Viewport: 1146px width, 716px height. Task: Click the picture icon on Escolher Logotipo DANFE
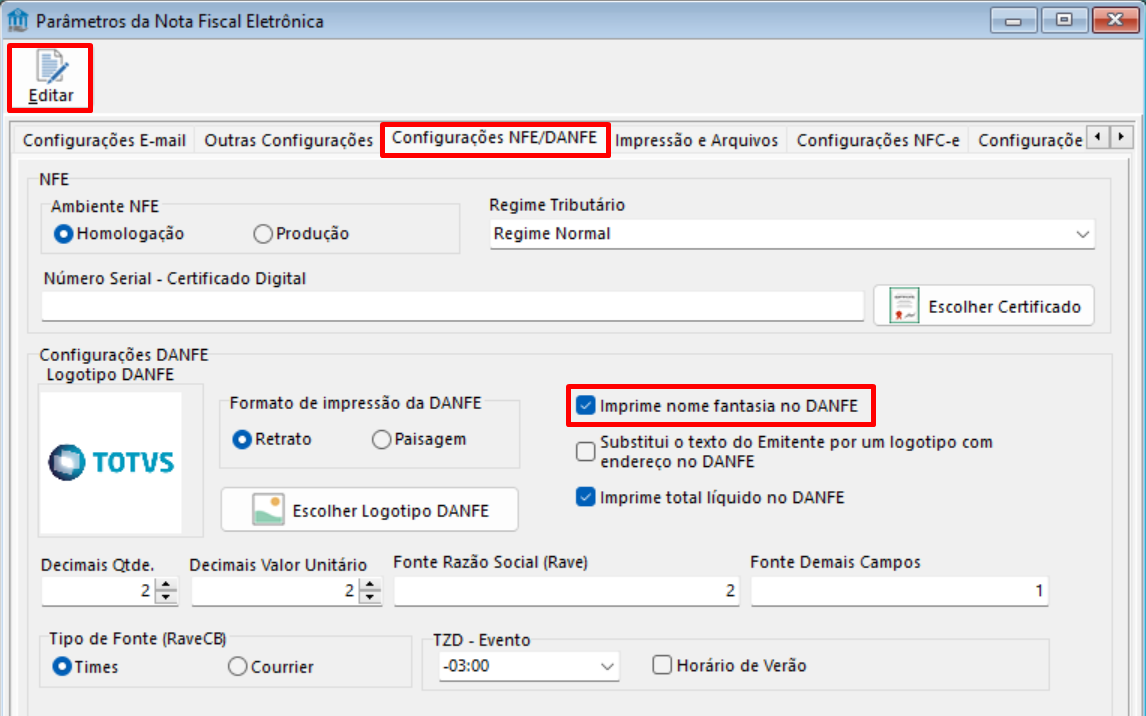click(x=268, y=509)
